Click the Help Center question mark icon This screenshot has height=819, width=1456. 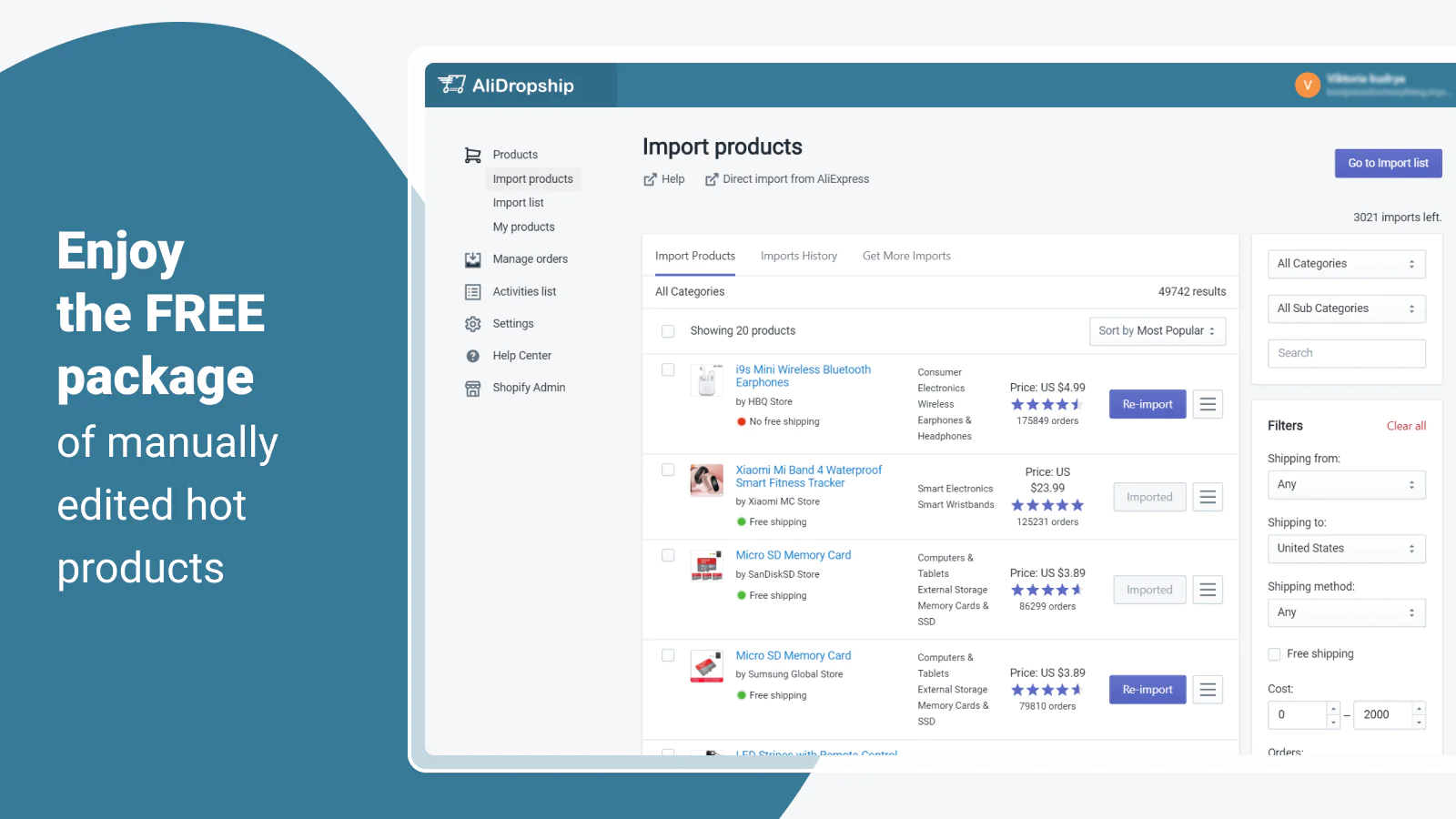[x=472, y=356]
